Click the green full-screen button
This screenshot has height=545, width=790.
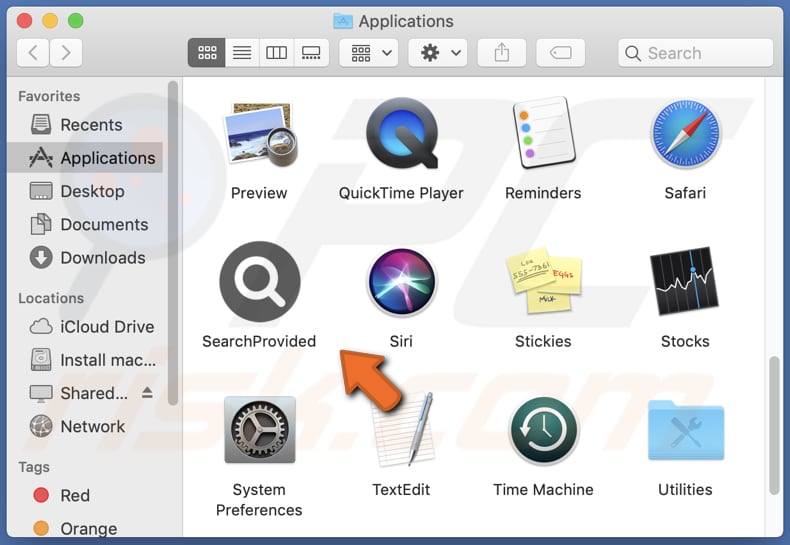point(76,21)
